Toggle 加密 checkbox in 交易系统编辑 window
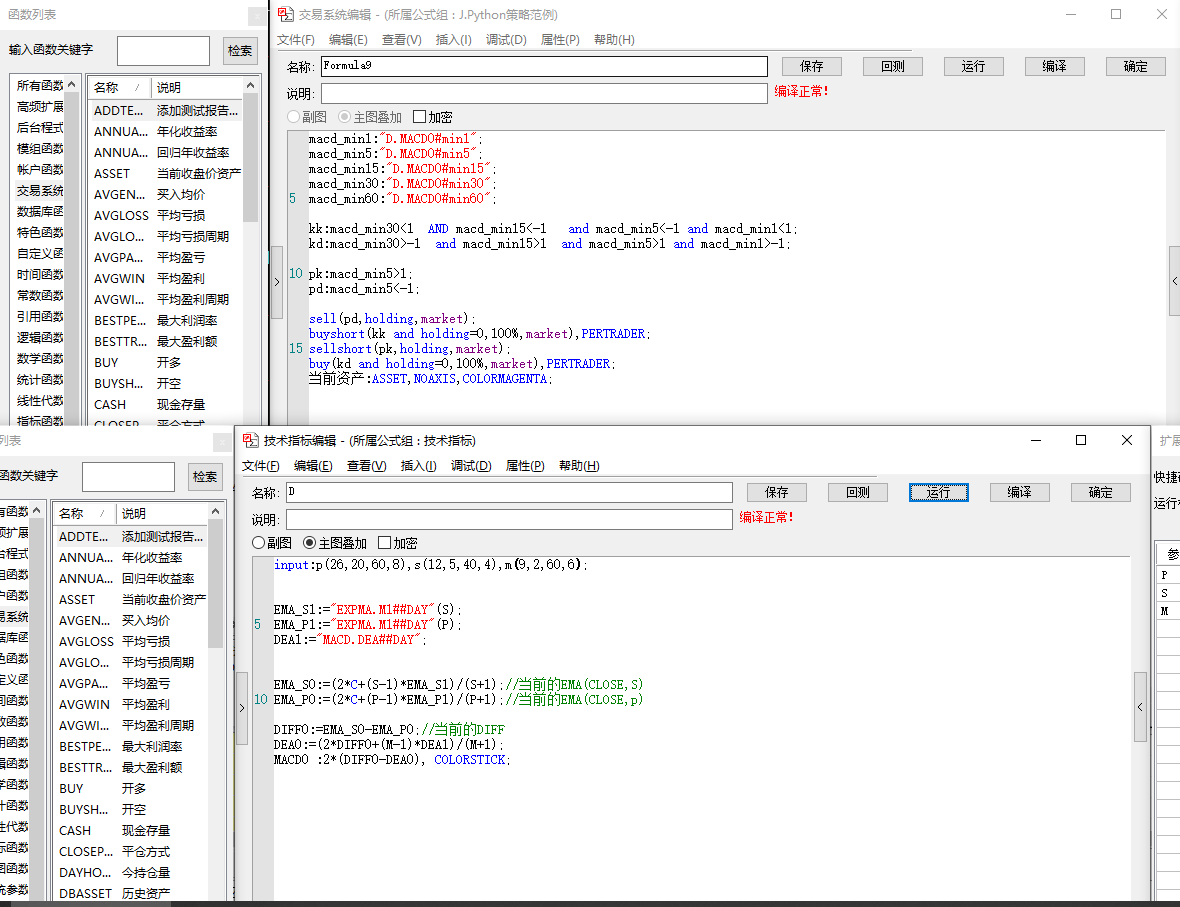 point(420,117)
